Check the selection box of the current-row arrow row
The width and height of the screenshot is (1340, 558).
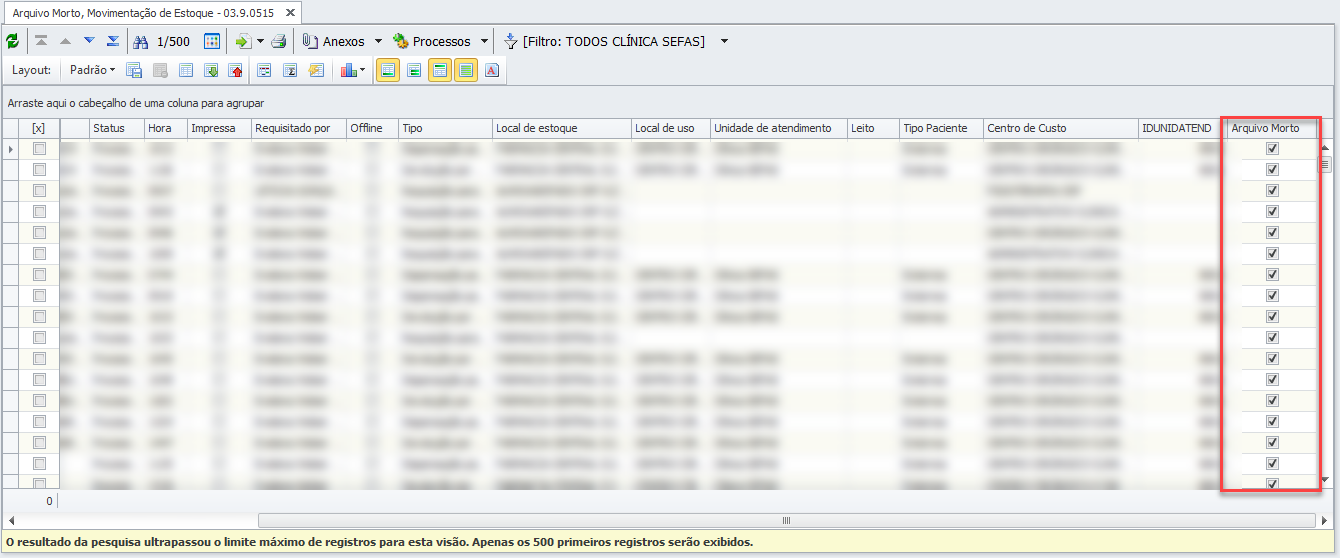tap(39, 148)
